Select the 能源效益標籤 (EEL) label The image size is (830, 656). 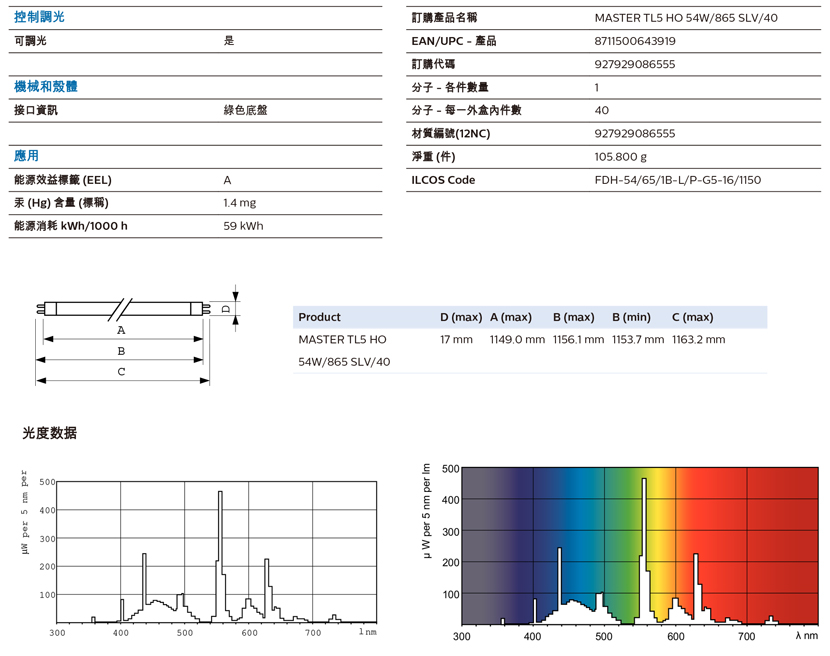click(62, 180)
